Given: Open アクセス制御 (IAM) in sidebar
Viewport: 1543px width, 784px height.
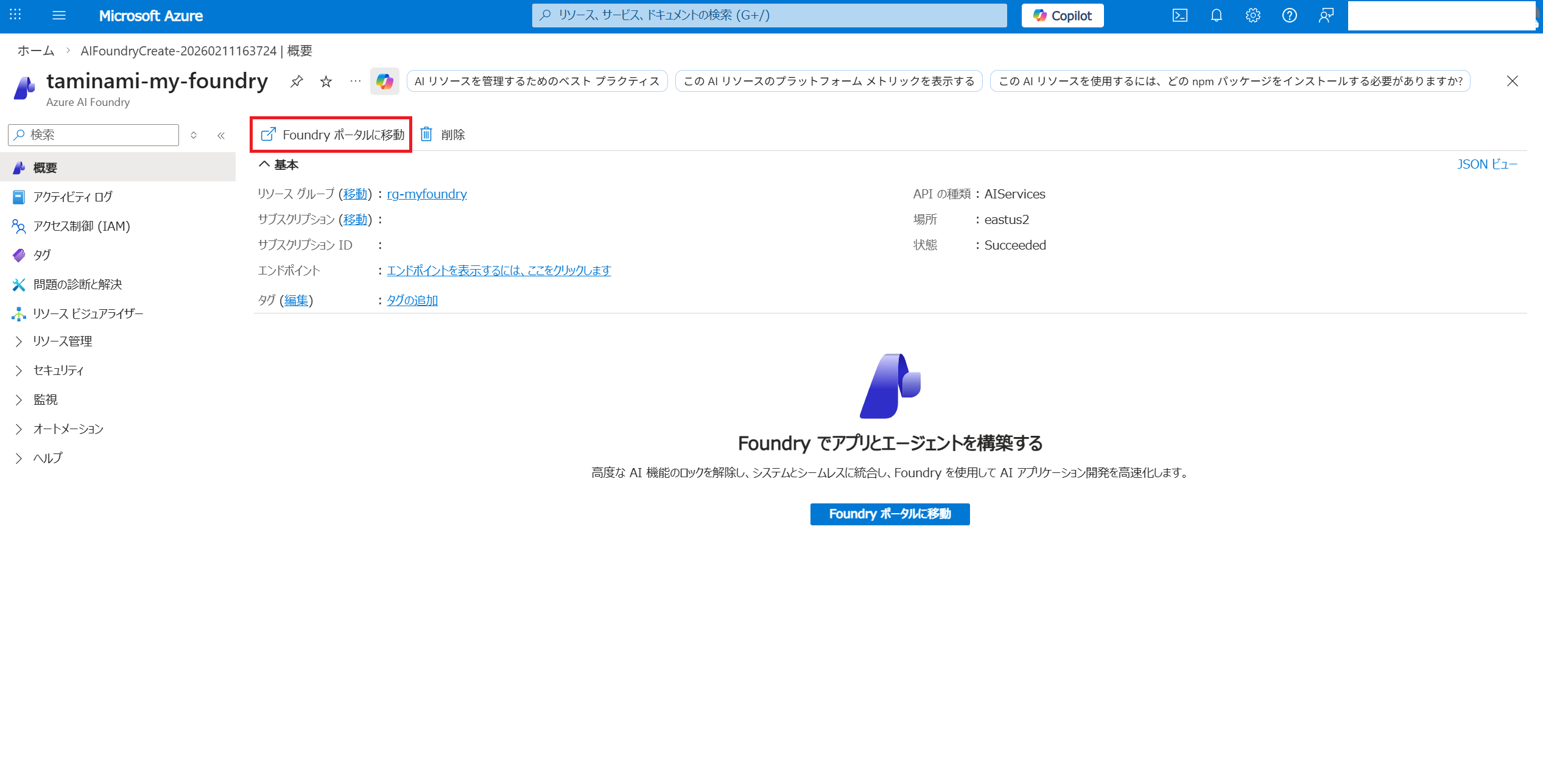Looking at the screenshot, I should tap(82, 226).
